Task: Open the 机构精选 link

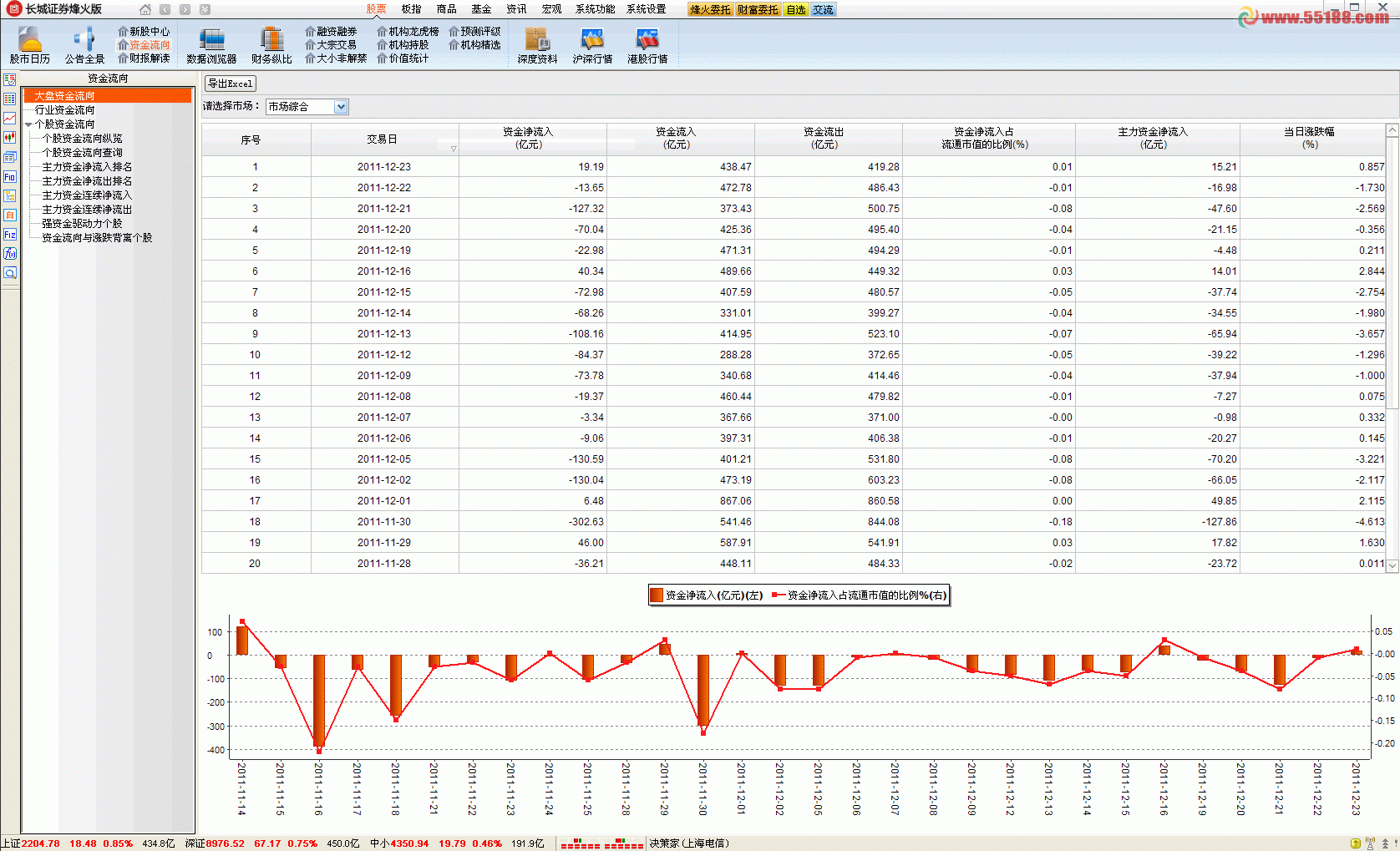Action: pos(475,45)
